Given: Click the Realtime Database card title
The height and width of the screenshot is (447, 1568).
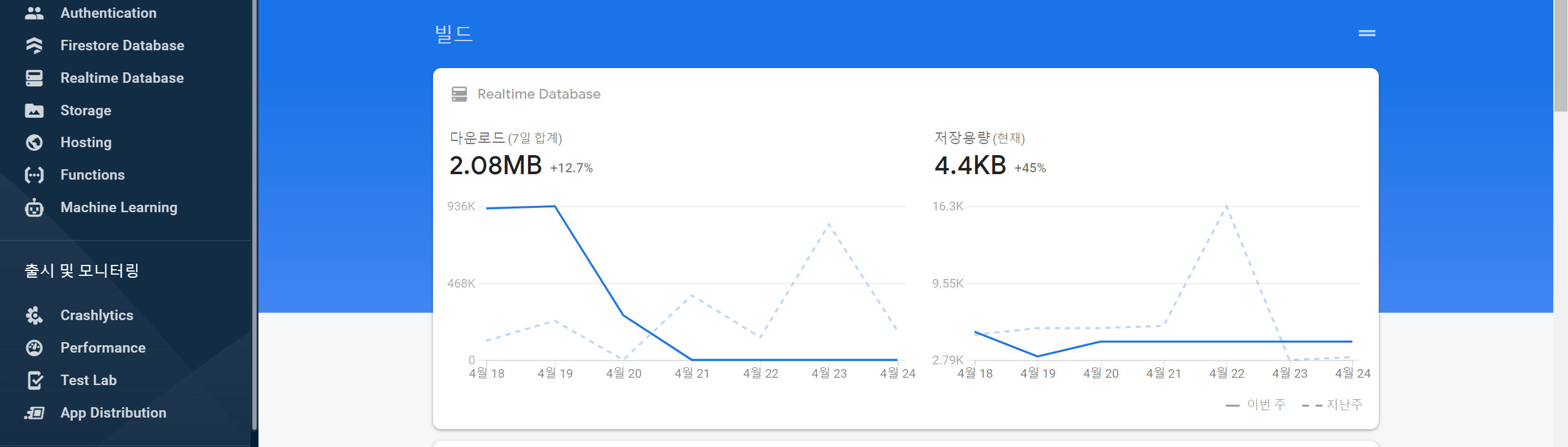Looking at the screenshot, I should (x=539, y=94).
